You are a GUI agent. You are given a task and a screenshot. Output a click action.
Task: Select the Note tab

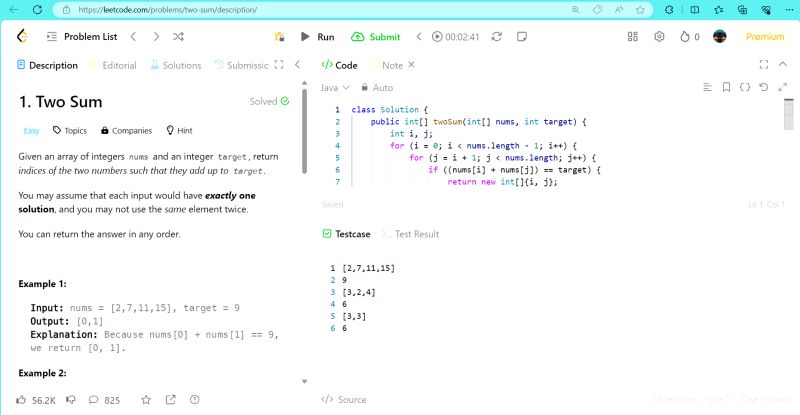387,65
